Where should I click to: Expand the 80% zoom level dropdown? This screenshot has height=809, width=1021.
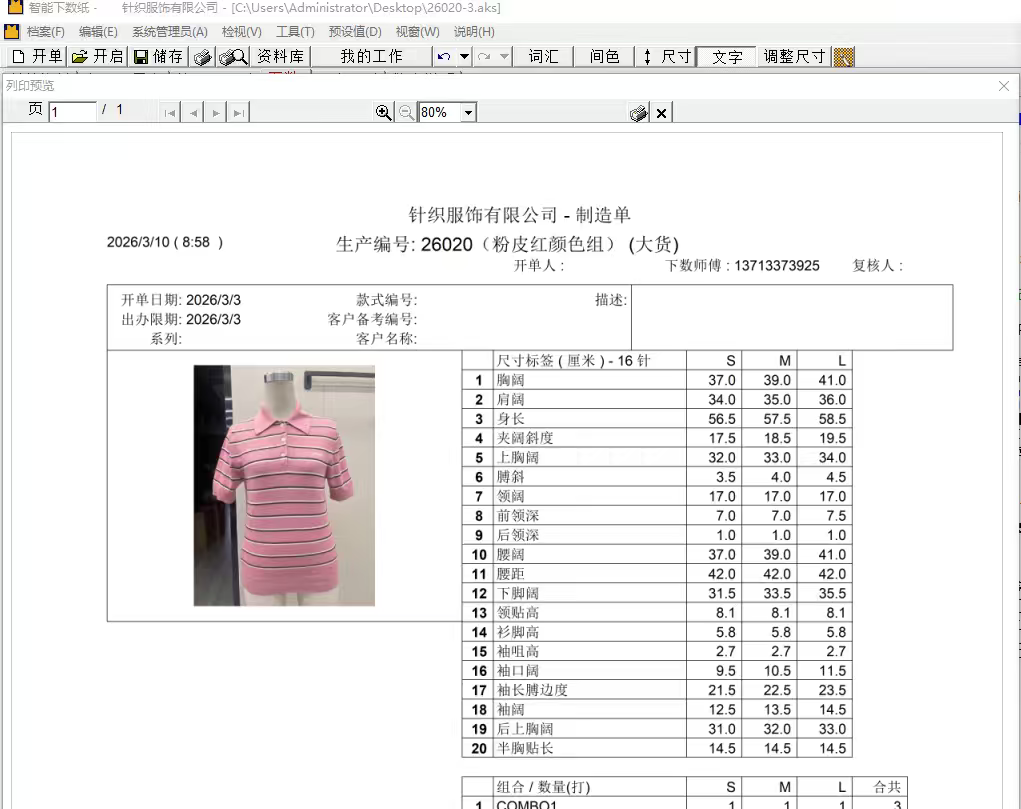click(468, 113)
